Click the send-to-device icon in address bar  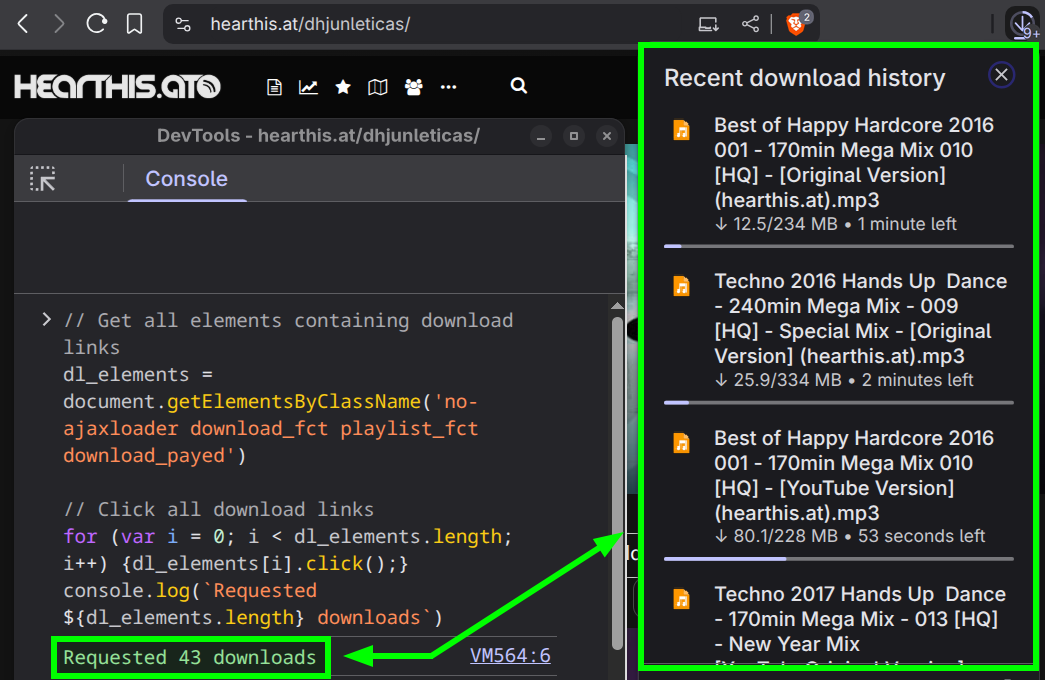708,25
